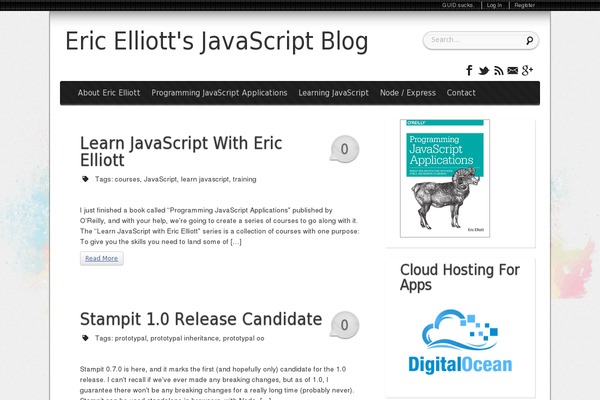
Task: Open comment bubble for Stampit 1.0 post
Action: [x=344, y=325]
